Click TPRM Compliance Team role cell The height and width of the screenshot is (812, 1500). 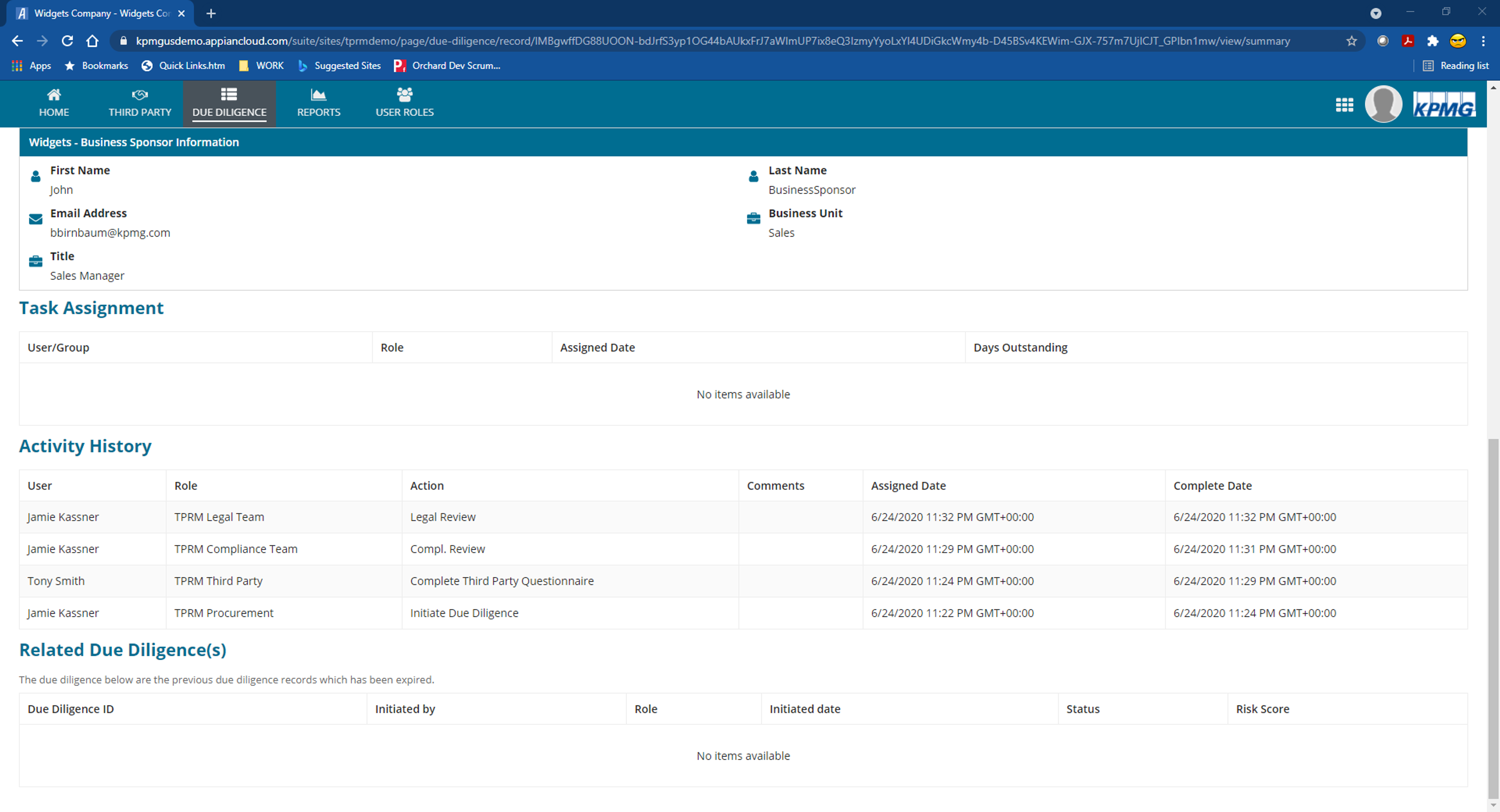(284, 549)
